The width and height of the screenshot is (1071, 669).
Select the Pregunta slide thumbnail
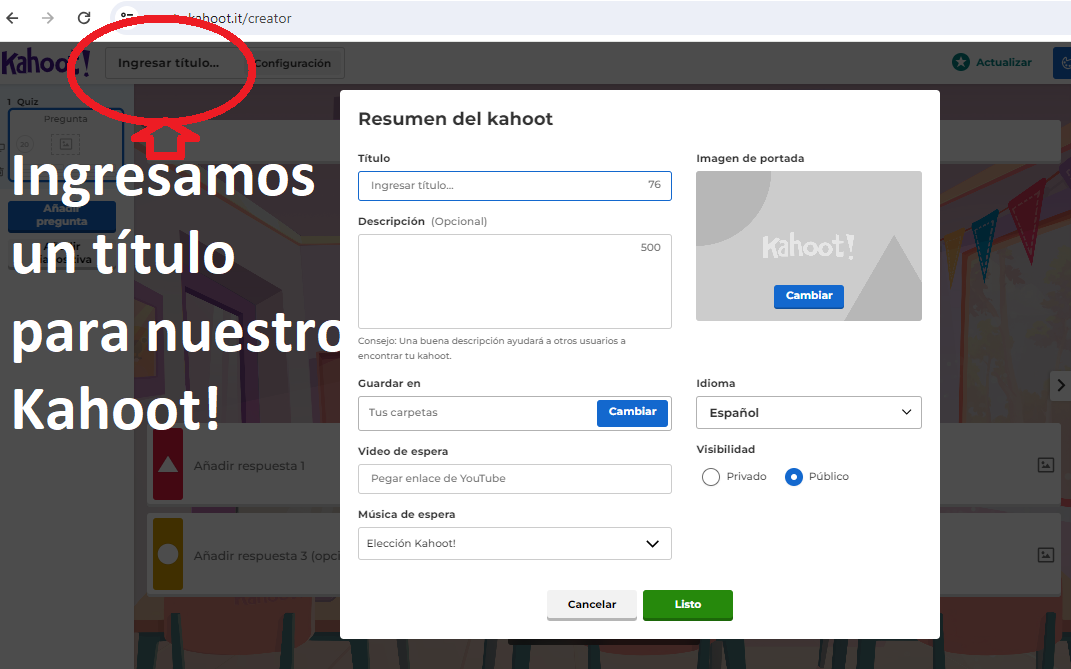coord(66,144)
